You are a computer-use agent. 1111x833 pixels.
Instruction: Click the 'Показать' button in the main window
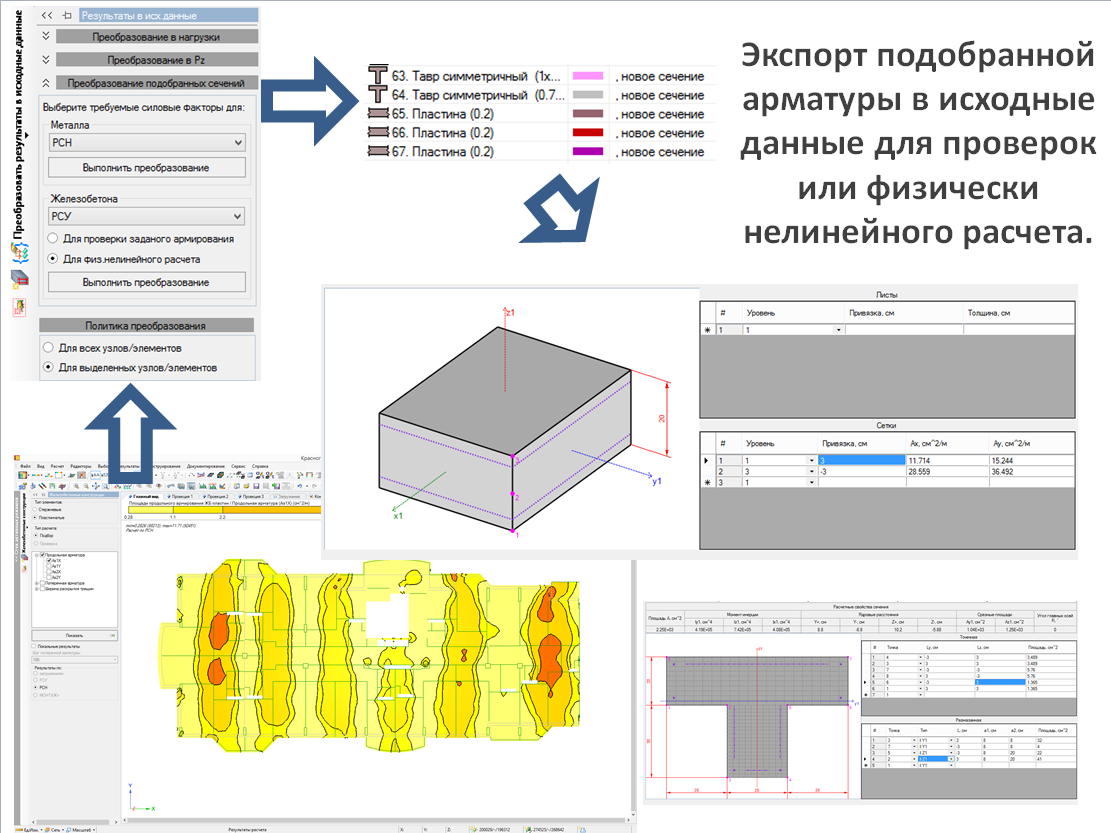tap(74, 635)
